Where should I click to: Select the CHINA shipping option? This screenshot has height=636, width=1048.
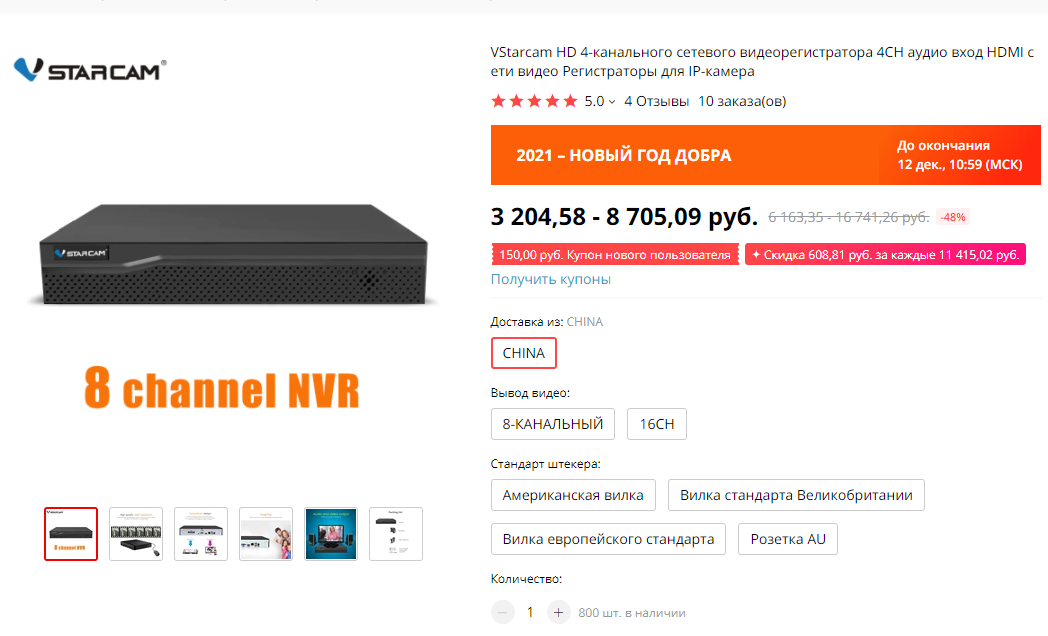click(523, 353)
